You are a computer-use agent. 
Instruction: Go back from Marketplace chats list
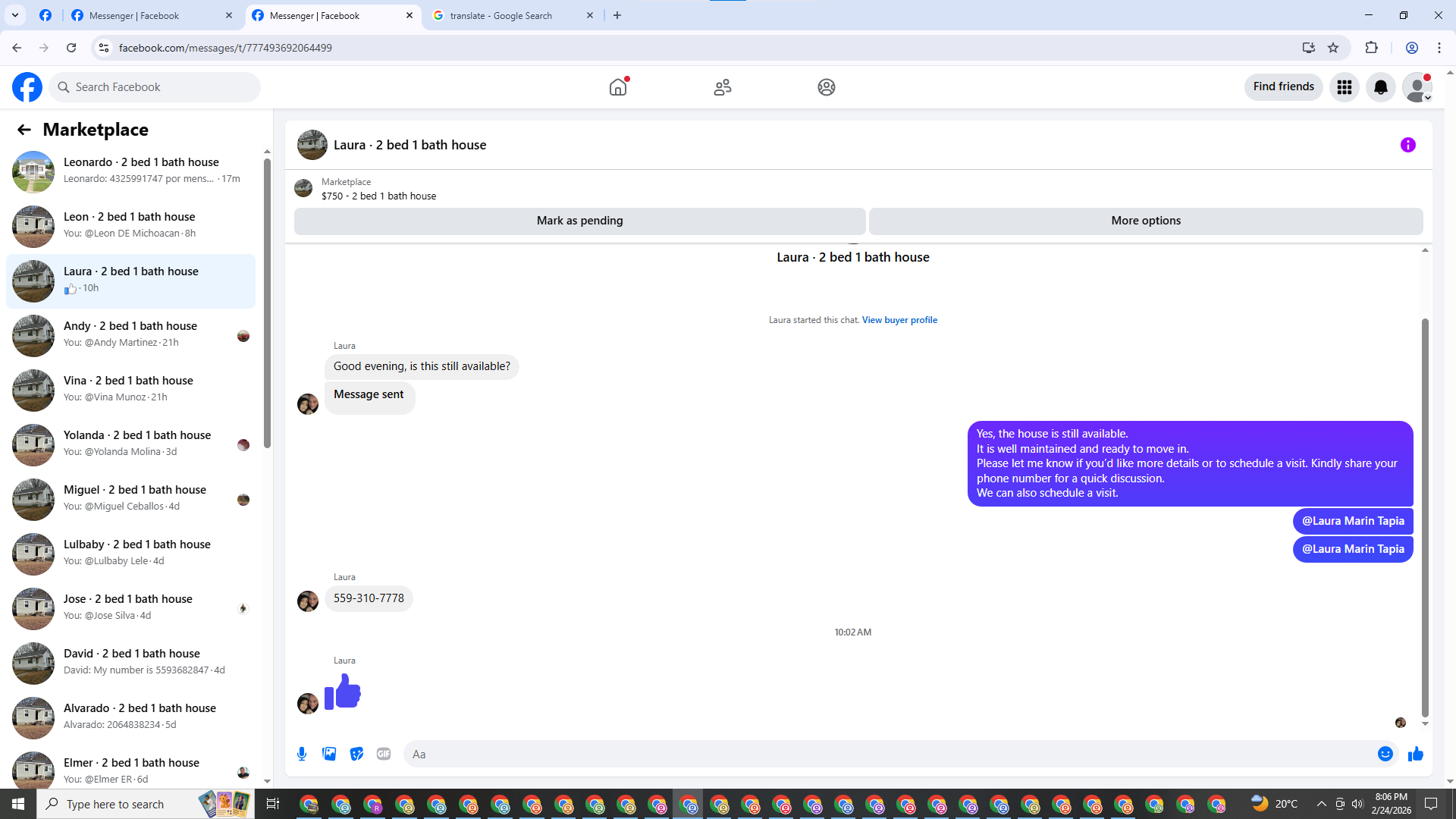[x=24, y=130]
